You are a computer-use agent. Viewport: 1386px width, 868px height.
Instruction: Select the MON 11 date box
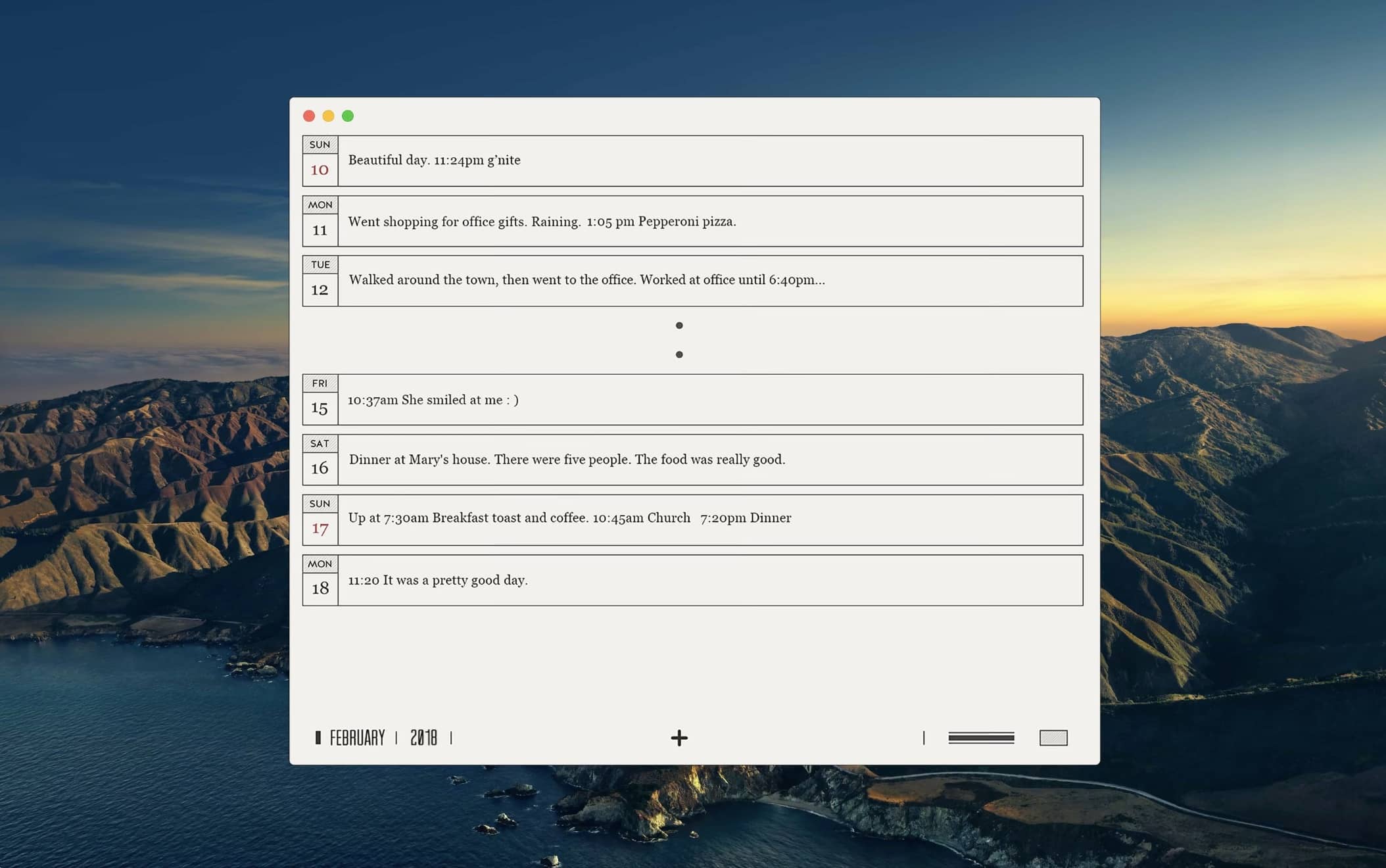click(x=320, y=222)
